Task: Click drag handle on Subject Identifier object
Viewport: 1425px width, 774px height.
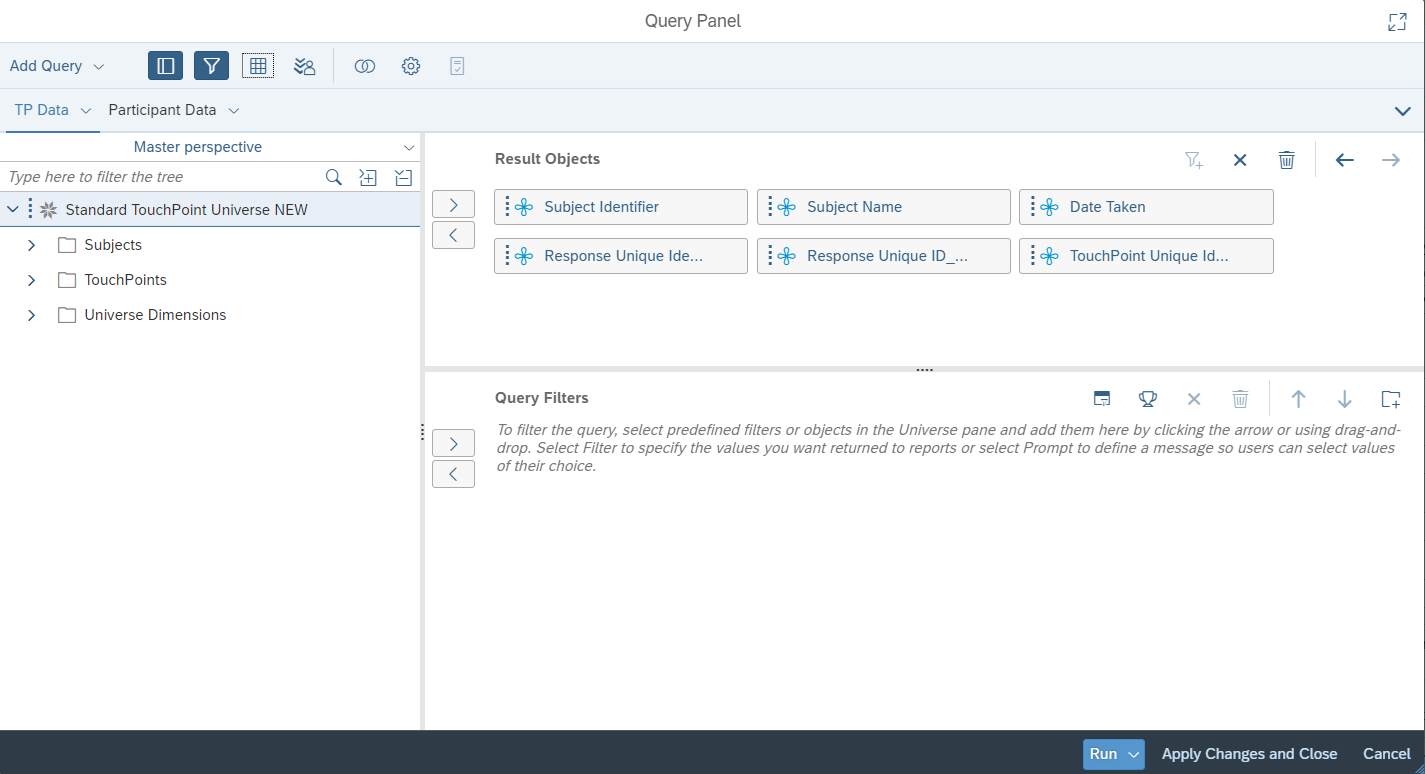Action: click(x=507, y=207)
